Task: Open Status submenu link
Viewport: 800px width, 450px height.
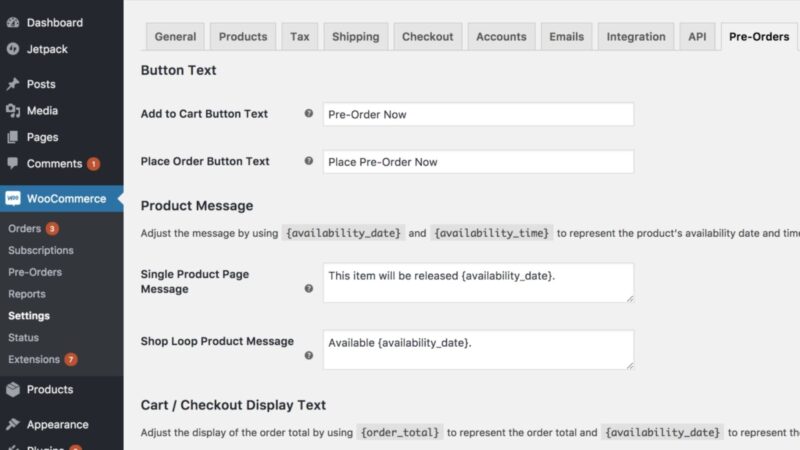Action: [23, 338]
